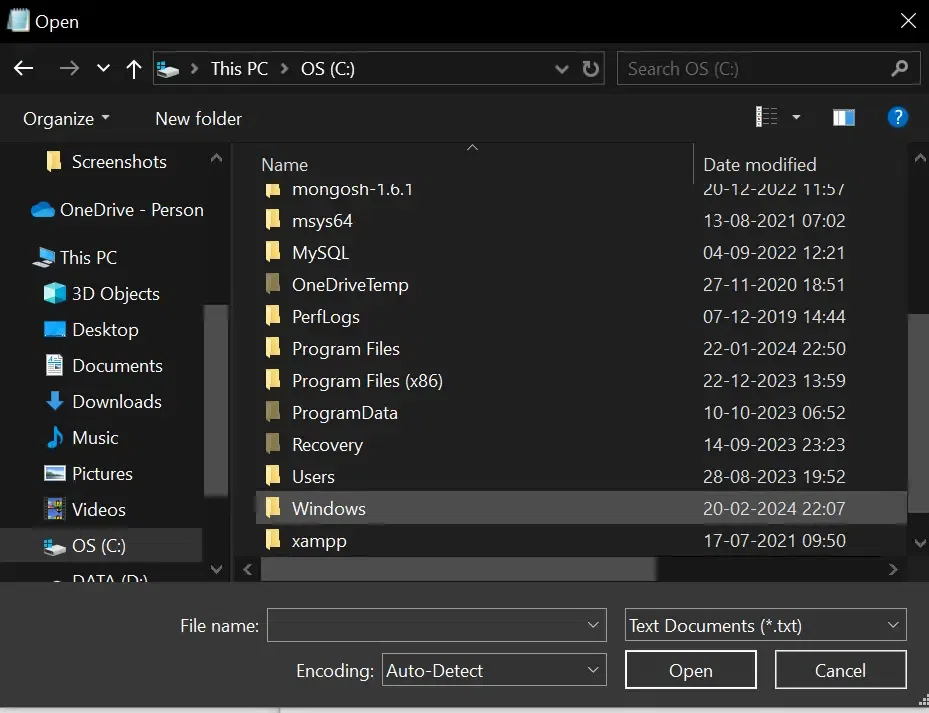Click the Music note icon
Viewport: 929px width, 713px height.
point(55,437)
